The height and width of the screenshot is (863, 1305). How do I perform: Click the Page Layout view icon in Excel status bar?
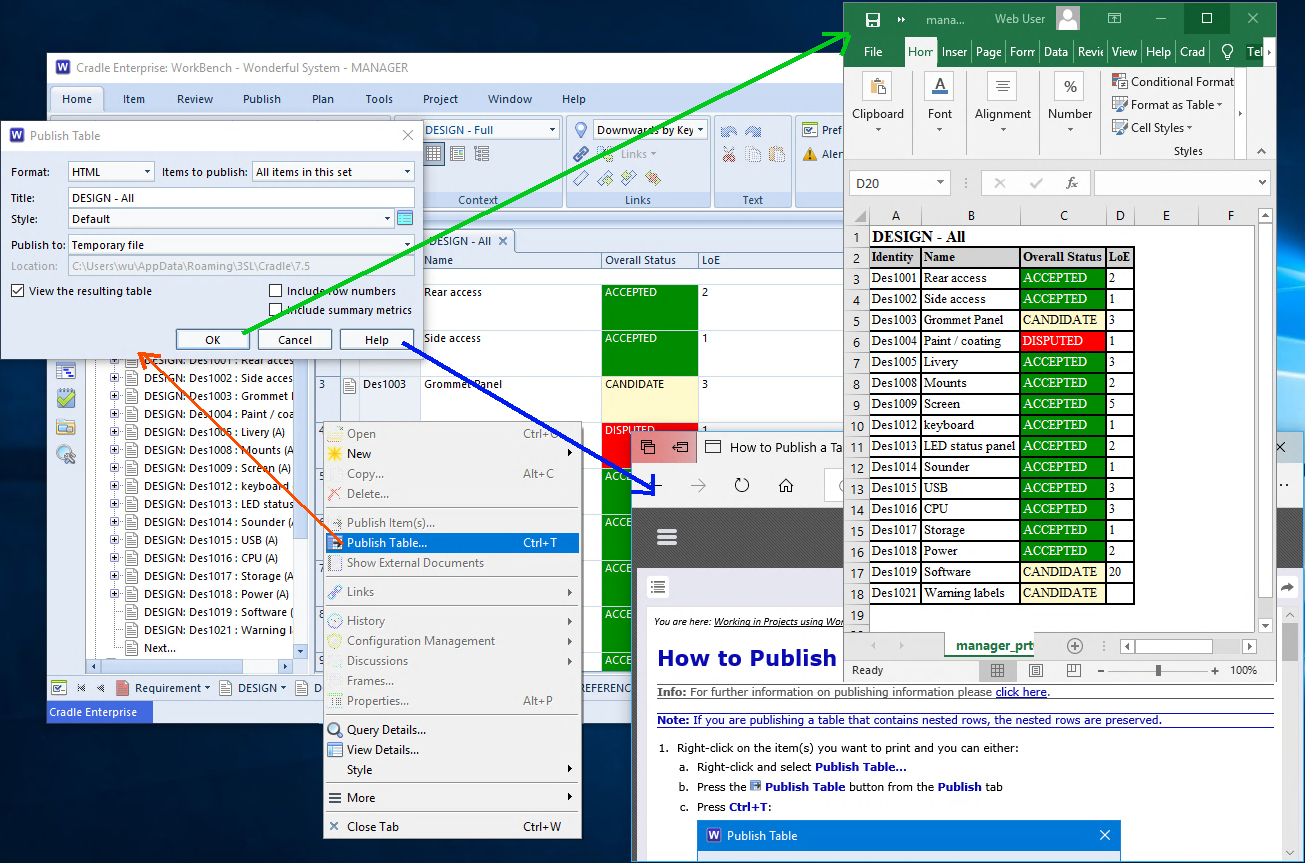[1036, 670]
